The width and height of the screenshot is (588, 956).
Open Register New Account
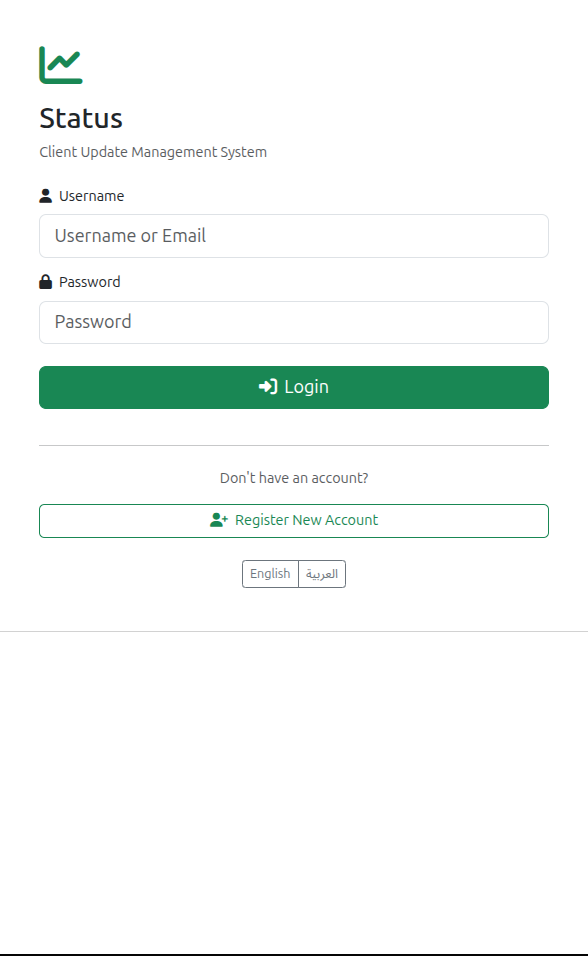[294, 520]
